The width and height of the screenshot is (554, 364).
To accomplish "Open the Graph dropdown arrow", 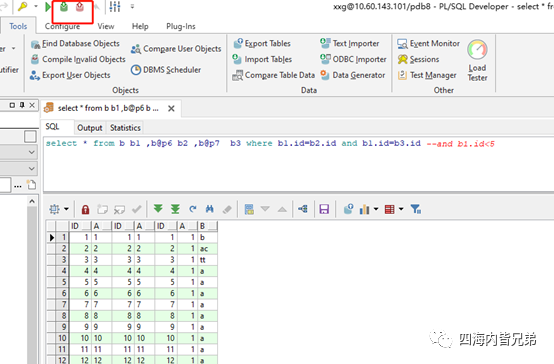I will click(x=376, y=209).
